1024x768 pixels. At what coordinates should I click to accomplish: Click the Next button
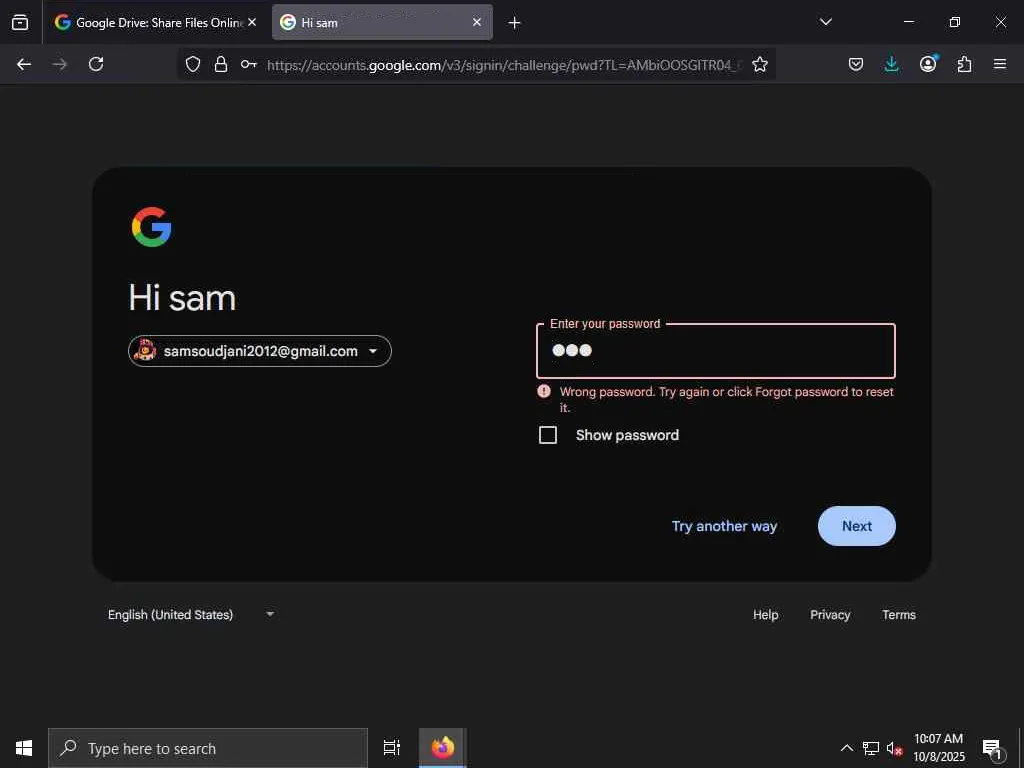[857, 526]
